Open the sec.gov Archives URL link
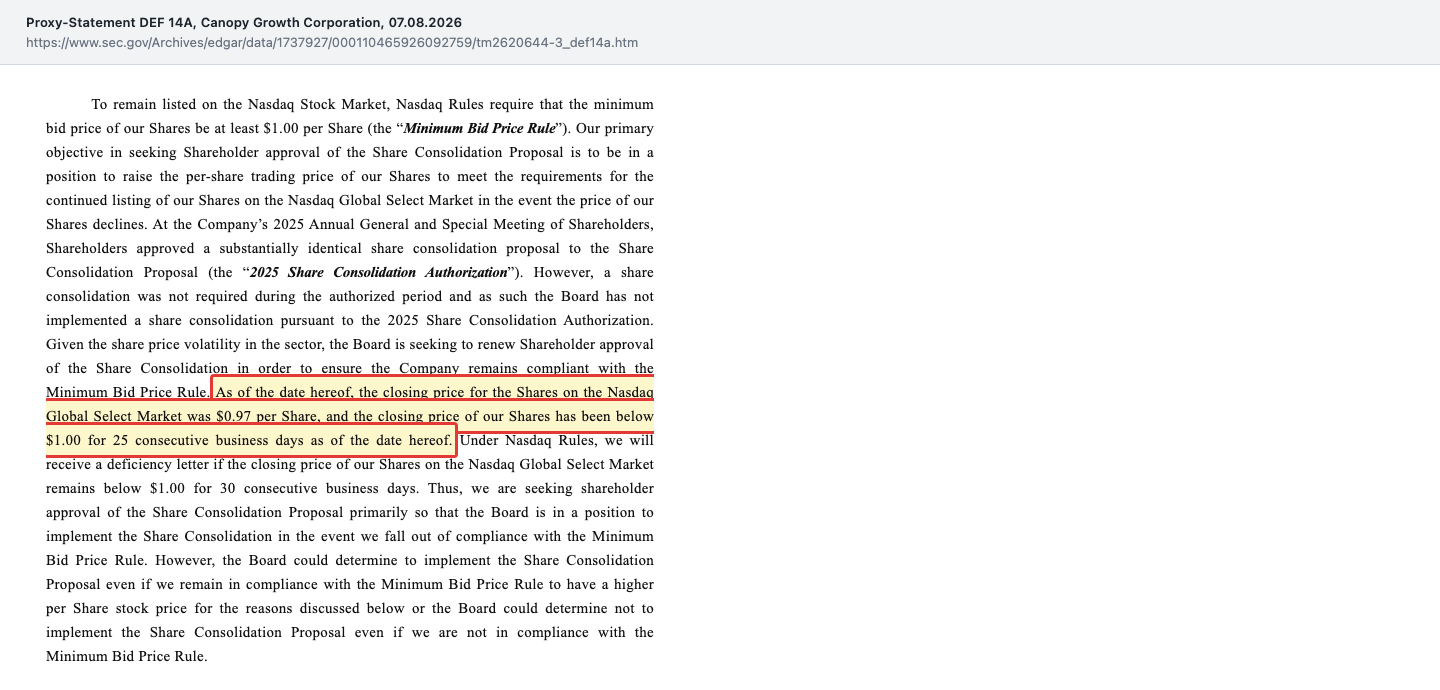This screenshot has width=1440, height=690. (332, 43)
